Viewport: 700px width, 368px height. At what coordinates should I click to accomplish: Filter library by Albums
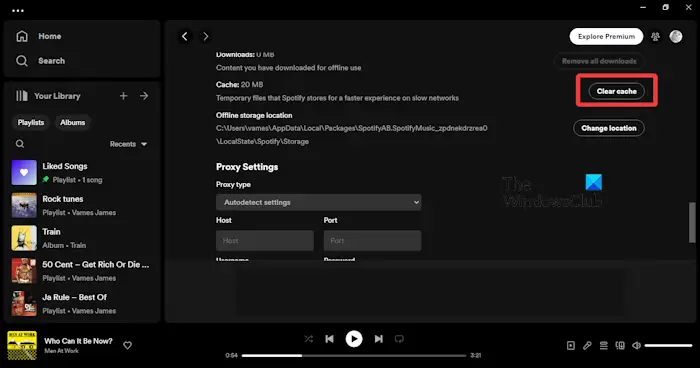click(x=72, y=122)
